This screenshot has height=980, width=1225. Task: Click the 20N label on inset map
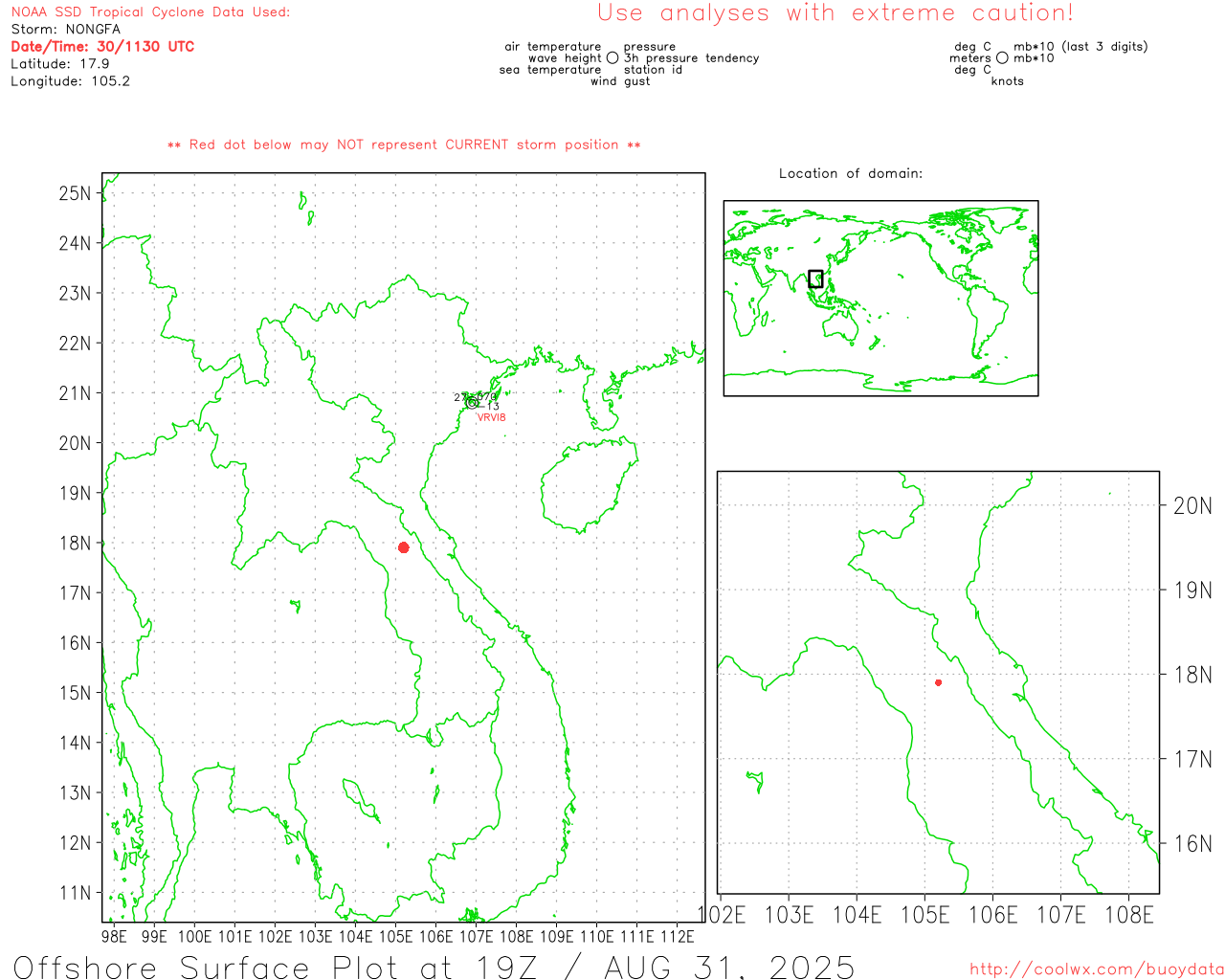tap(1192, 505)
